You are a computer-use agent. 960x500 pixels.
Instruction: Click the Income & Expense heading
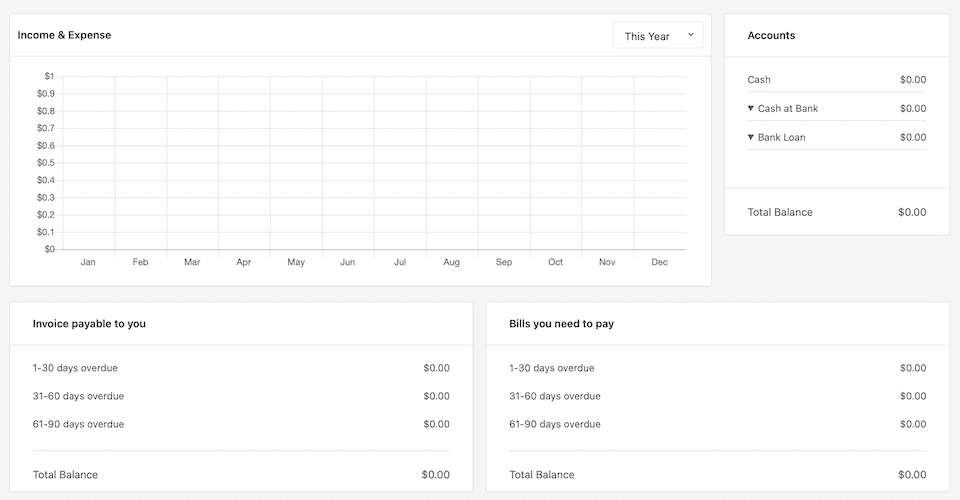pos(64,35)
